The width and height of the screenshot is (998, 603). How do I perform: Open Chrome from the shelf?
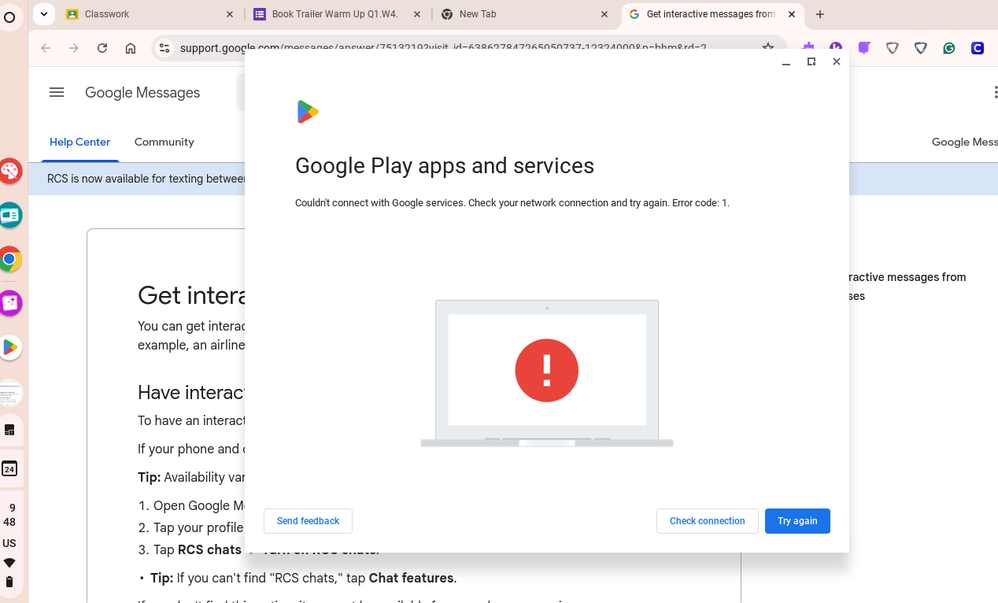(x=10, y=259)
